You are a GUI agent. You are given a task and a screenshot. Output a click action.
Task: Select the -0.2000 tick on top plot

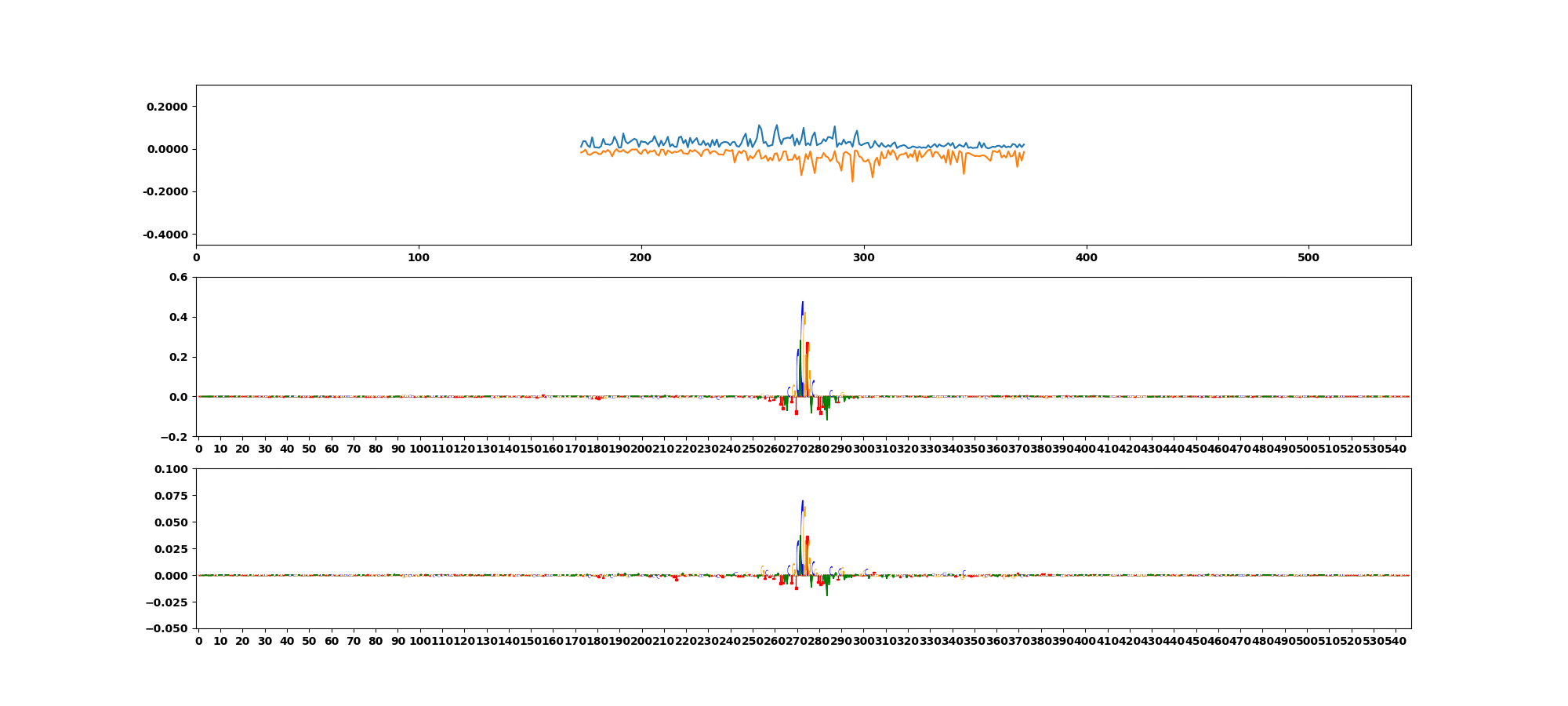click(x=165, y=192)
